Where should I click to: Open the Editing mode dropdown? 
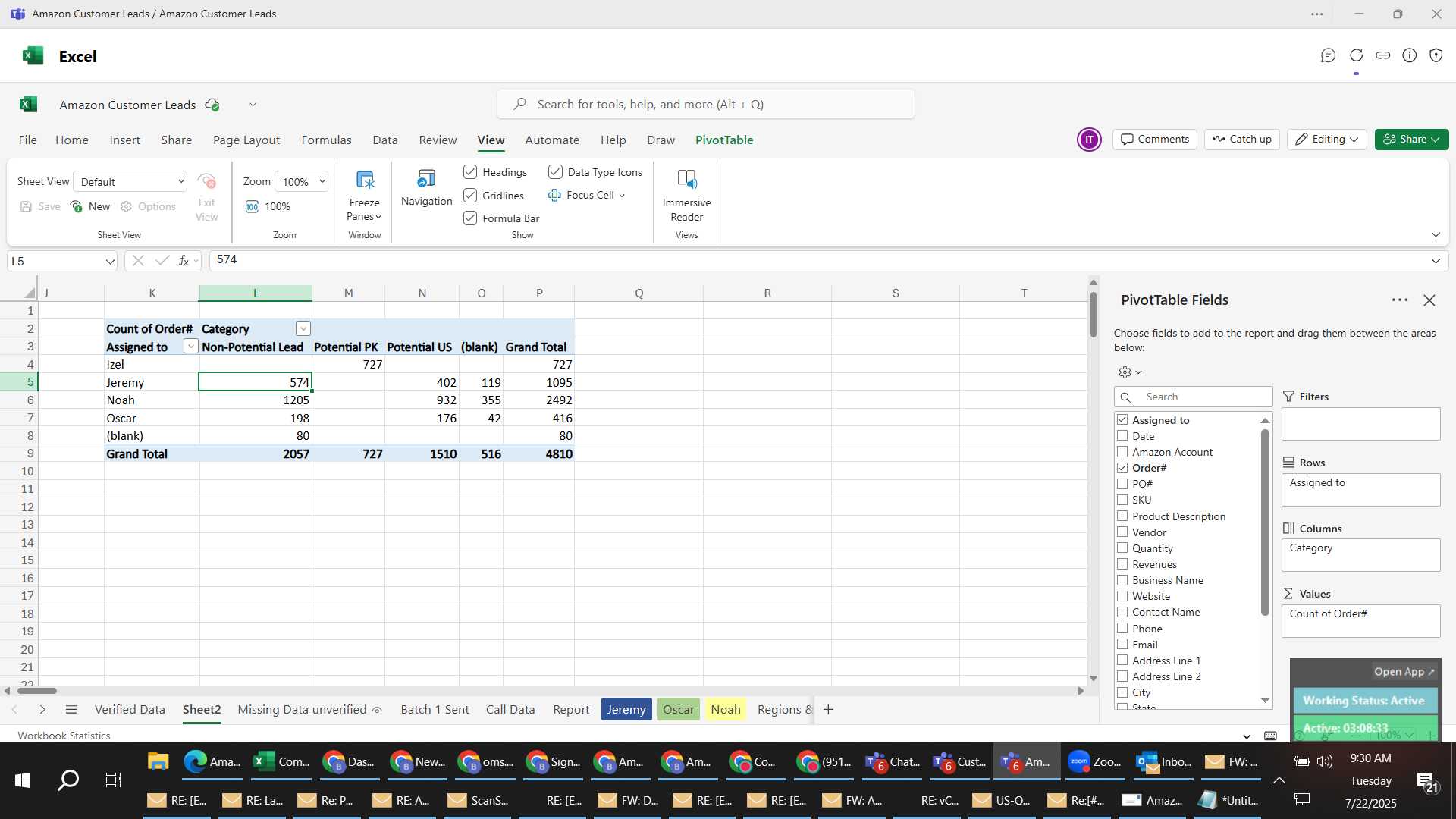(x=1327, y=140)
